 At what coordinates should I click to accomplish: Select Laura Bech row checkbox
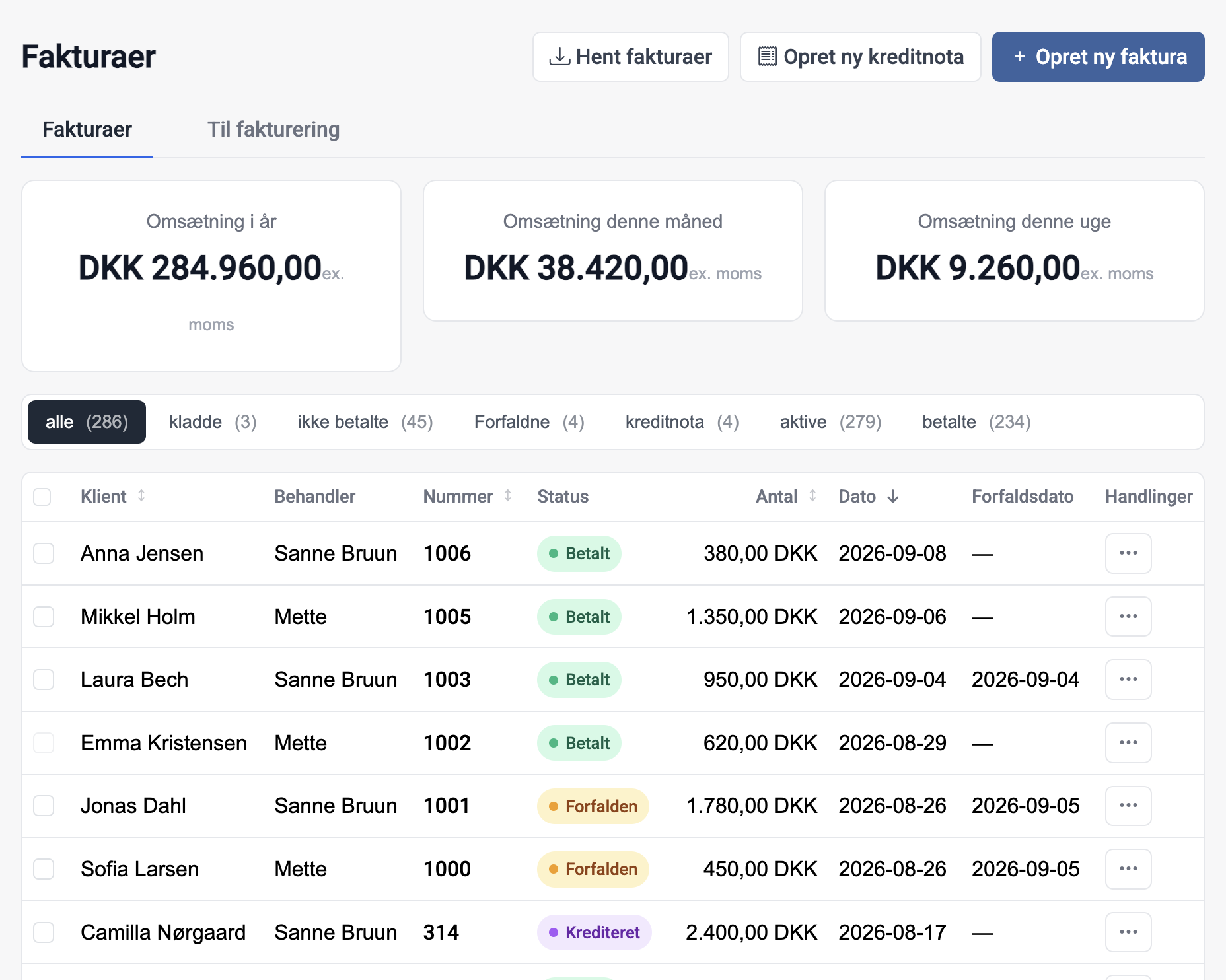coord(44,680)
